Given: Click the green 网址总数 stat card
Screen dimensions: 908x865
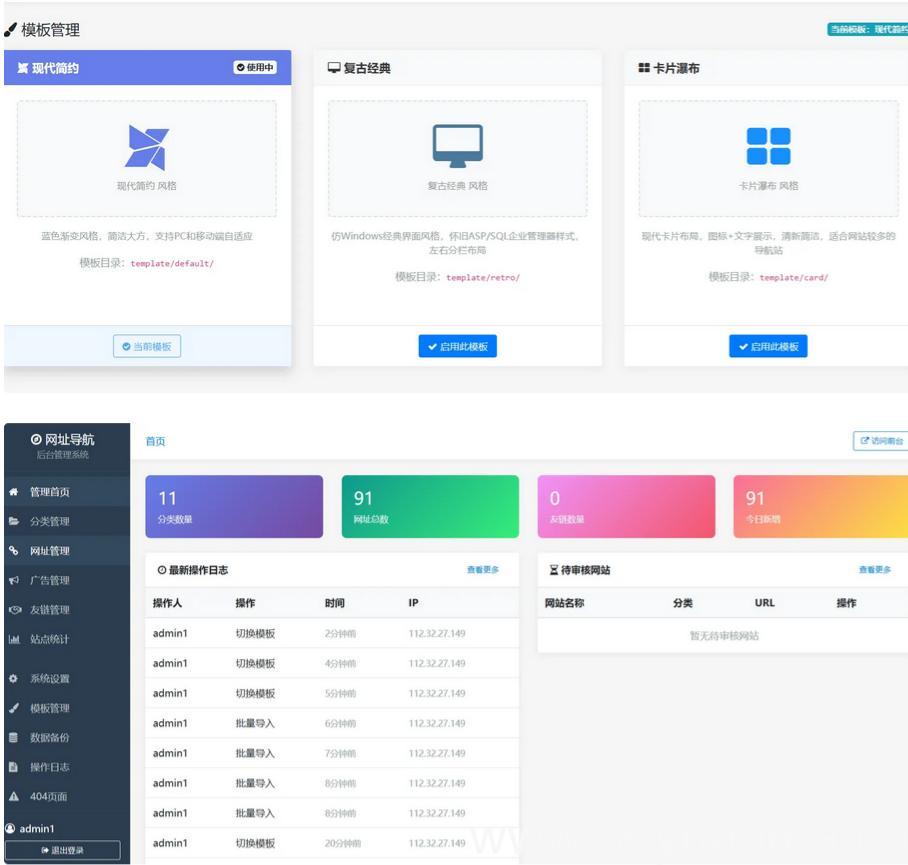Looking at the screenshot, I should pos(430,507).
